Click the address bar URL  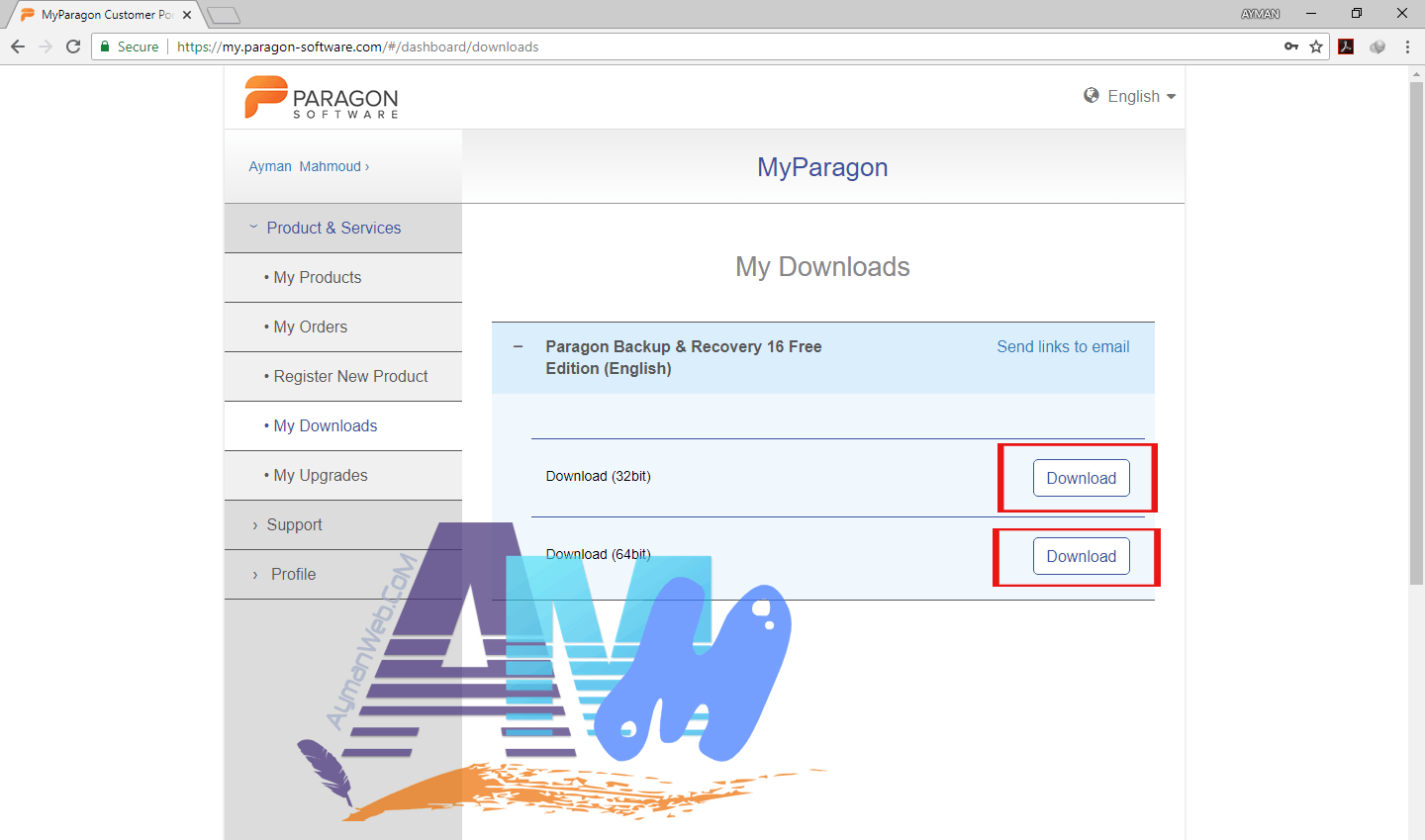358,47
